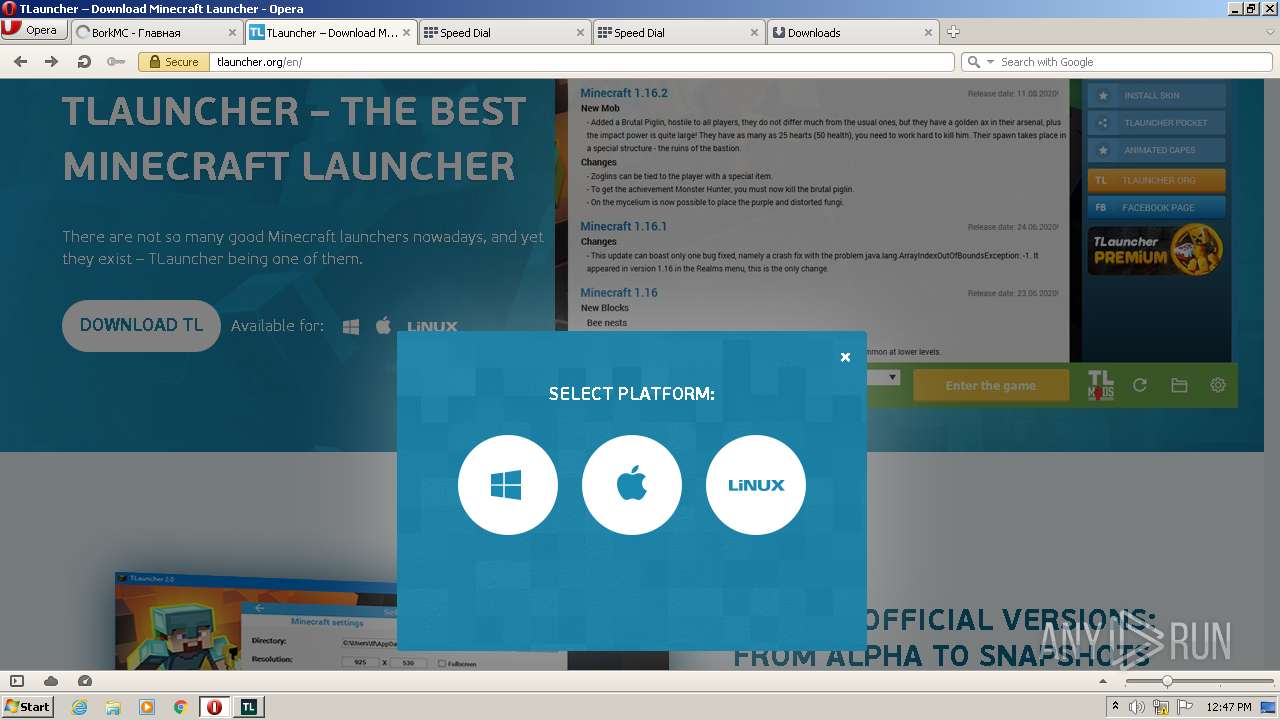Click ANIMATED CAPES sidebar button
The image size is (1280, 720).
pyautogui.click(x=1156, y=150)
